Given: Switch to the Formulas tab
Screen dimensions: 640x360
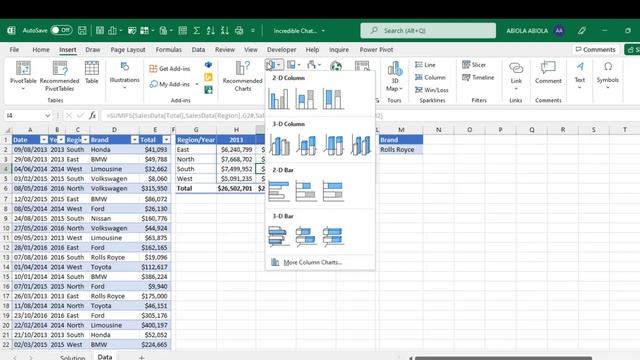Looking at the screenshot, I should point(169,49).
